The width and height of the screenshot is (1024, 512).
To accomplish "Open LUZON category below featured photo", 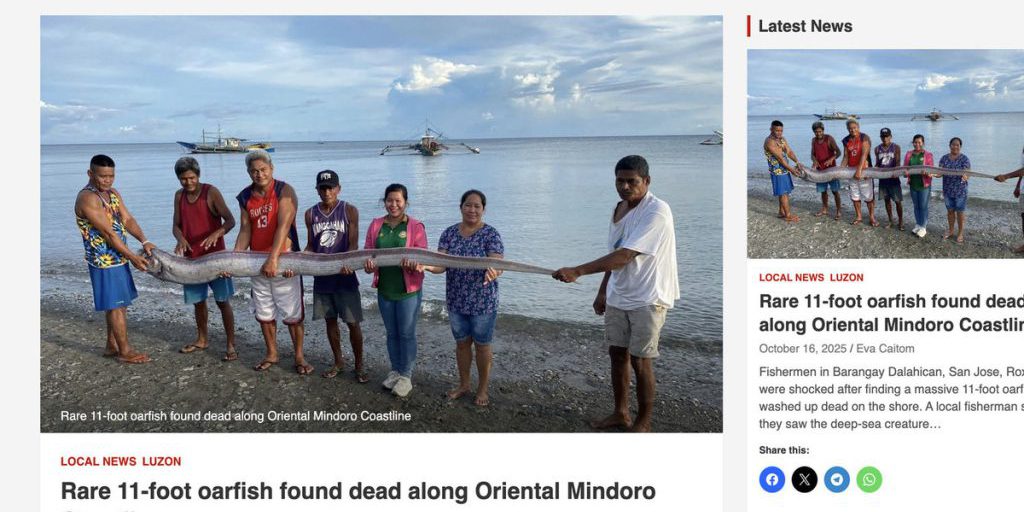I will click(162, 461).
